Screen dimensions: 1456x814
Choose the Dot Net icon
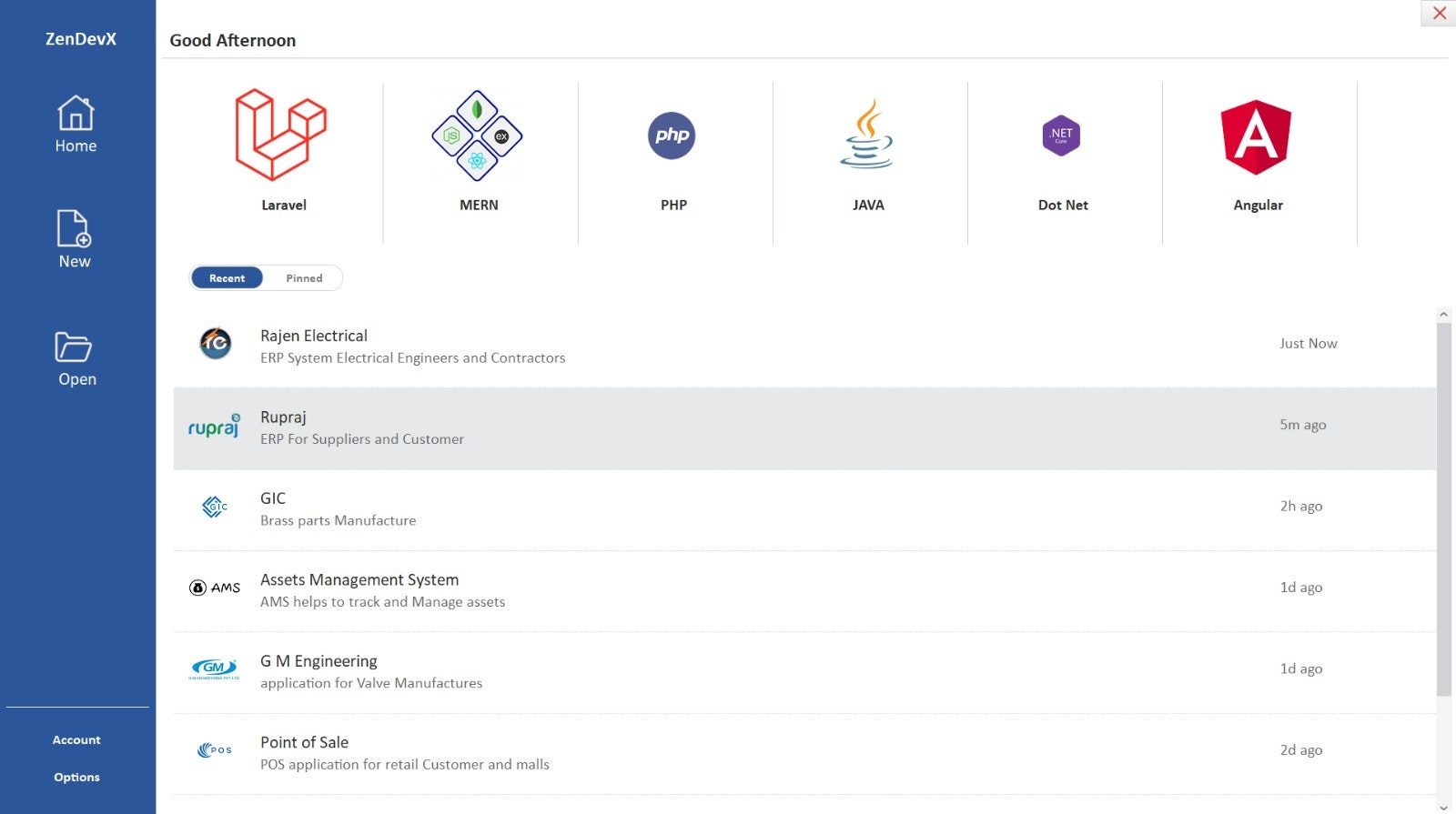pos(1061,136)
